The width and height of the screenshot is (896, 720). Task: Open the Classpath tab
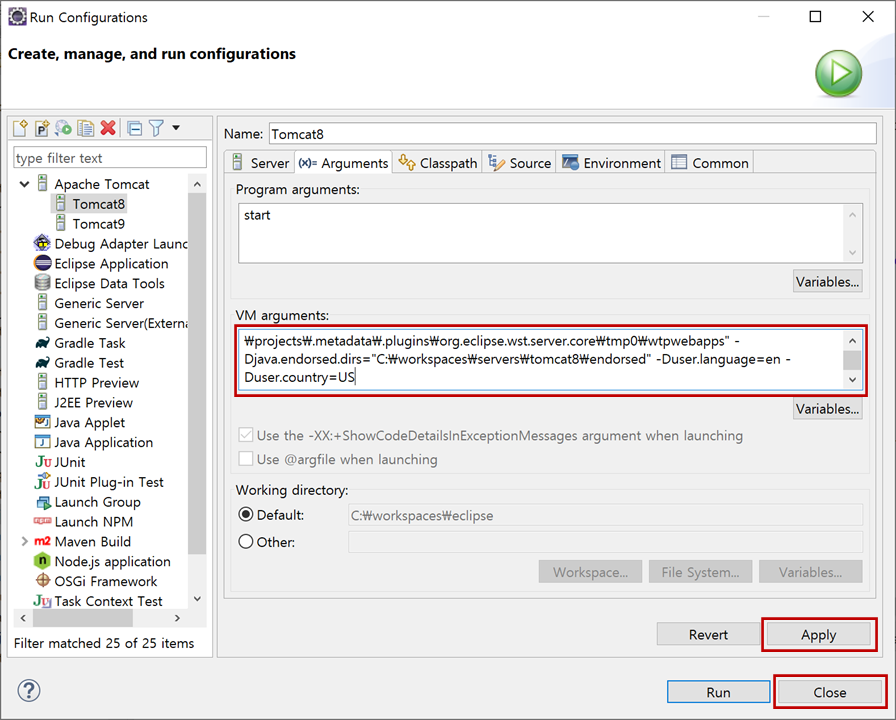pyautogui.click(x=438, y=163)
